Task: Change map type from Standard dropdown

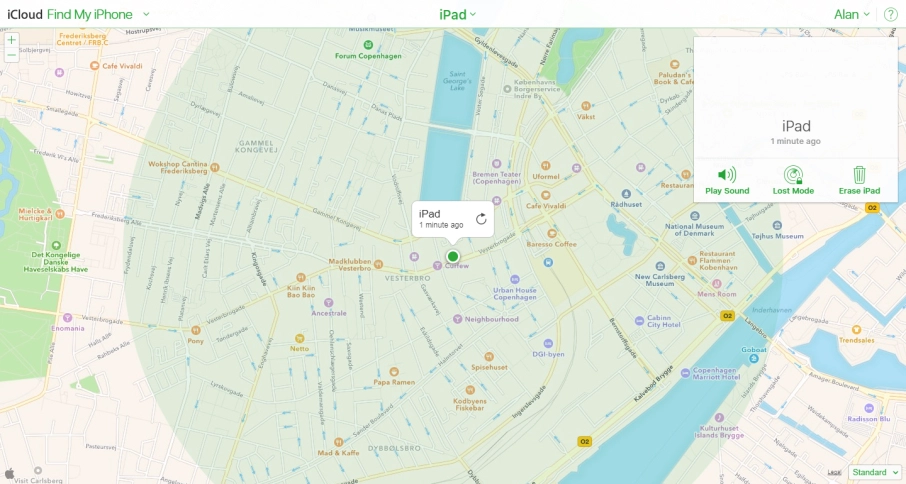Action: 875,472
